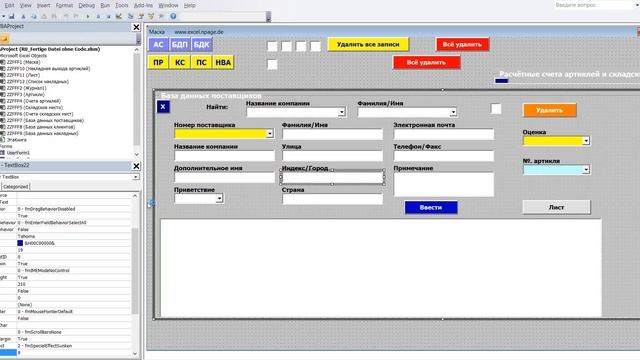Screen dimensions: 640x360
Task: Click the Break pause icon
Action: 98,16
